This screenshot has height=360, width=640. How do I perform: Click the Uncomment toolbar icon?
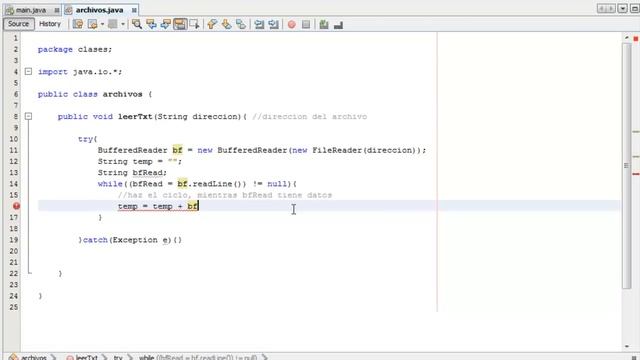click(x=338, y=24)
